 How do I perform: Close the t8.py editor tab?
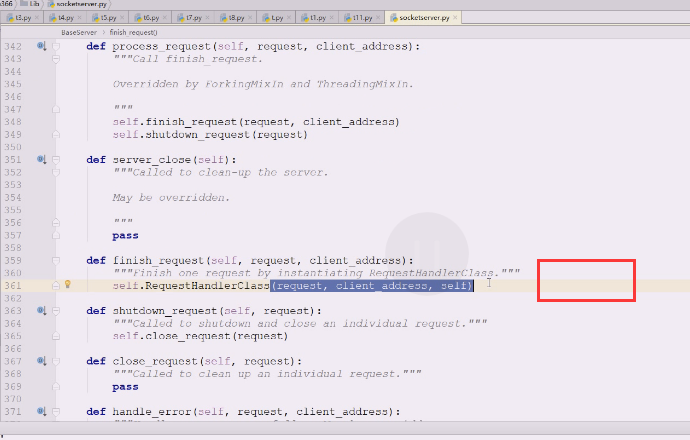[250, 18]
